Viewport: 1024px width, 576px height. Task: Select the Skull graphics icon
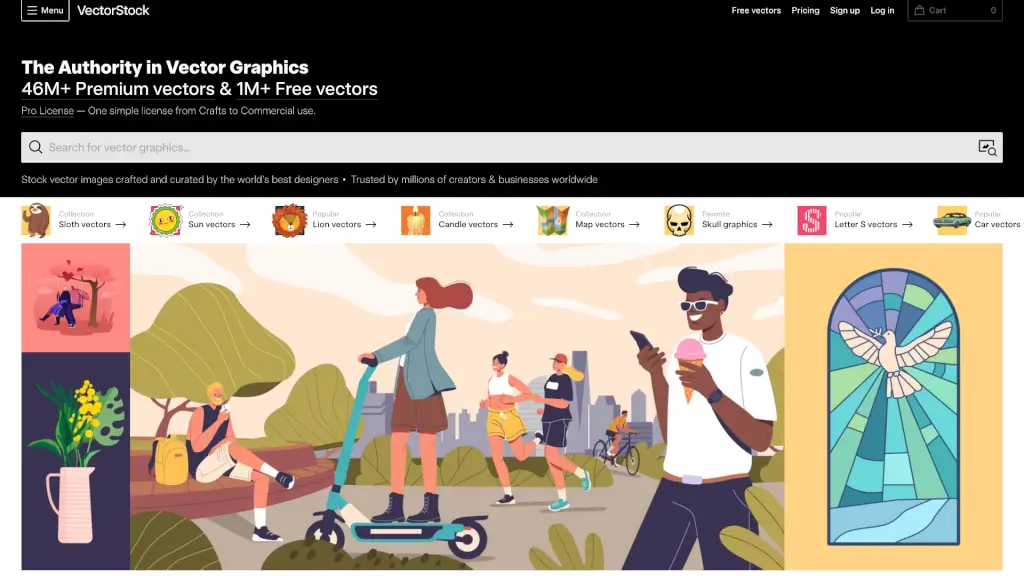pos(679,220)
